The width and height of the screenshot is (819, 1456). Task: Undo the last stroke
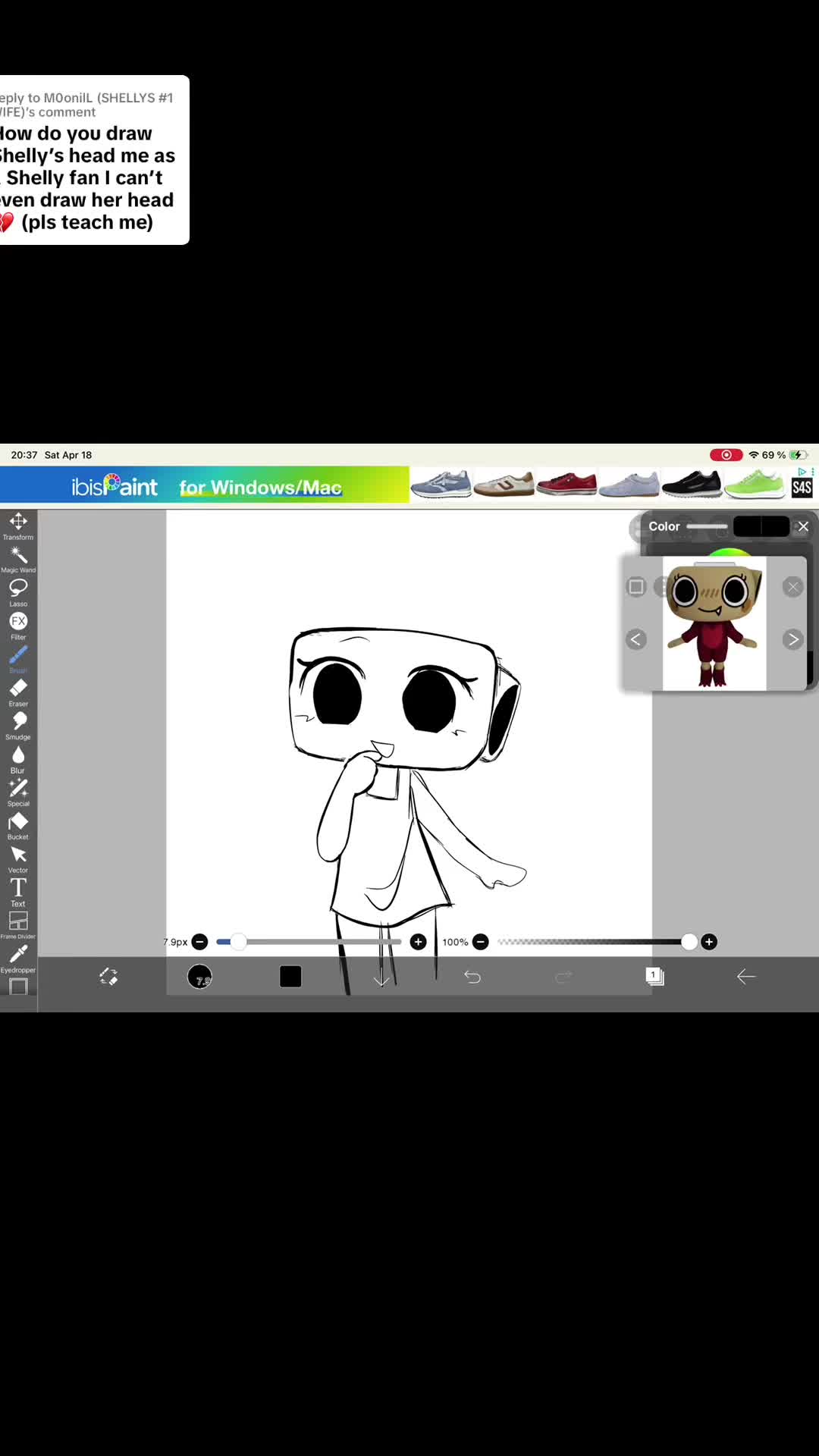tap(472, 977)
